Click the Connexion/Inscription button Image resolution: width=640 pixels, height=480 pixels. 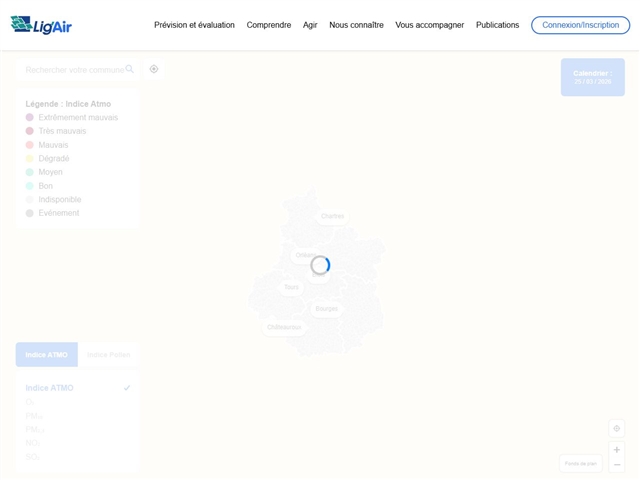pyautogui.click(x=580, y=25)
